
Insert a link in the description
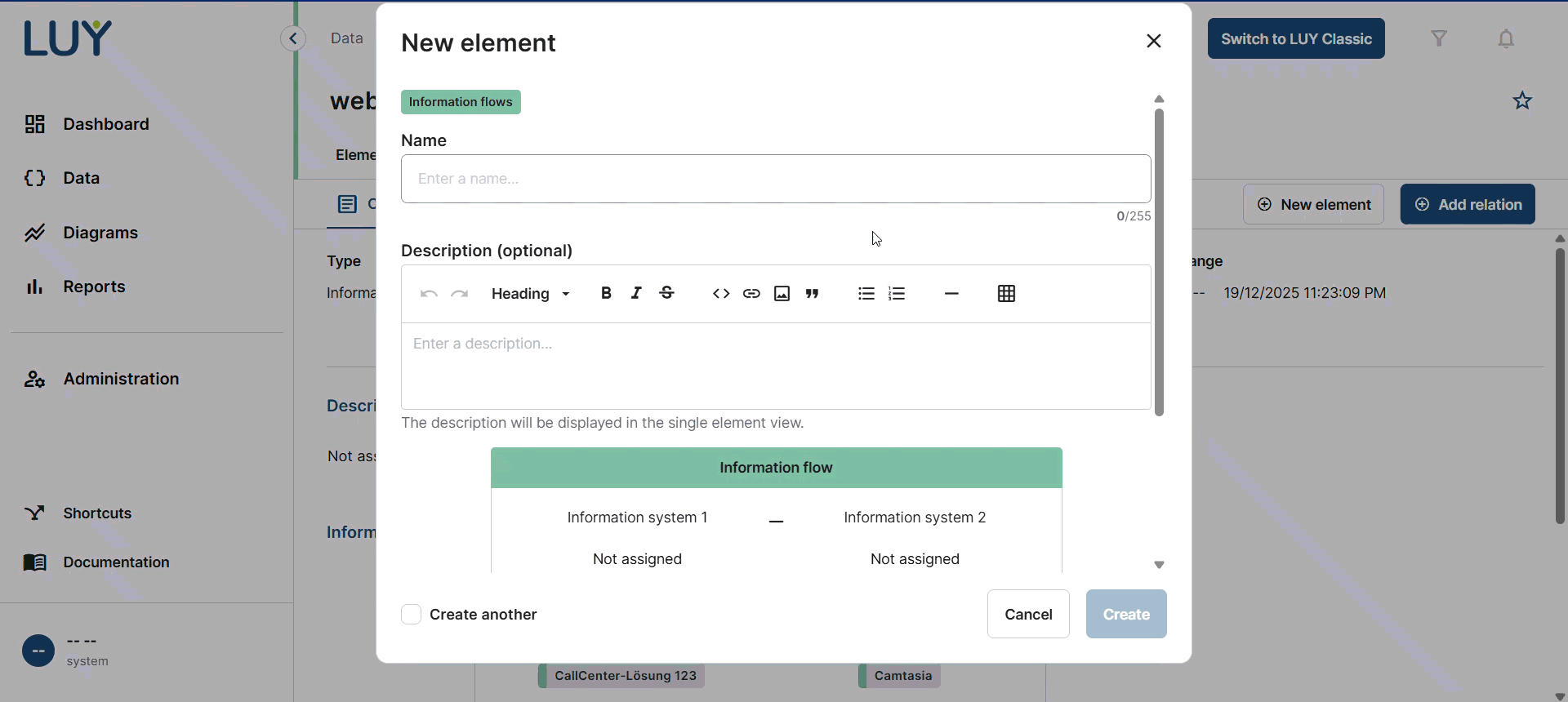[x=751, y=294]
